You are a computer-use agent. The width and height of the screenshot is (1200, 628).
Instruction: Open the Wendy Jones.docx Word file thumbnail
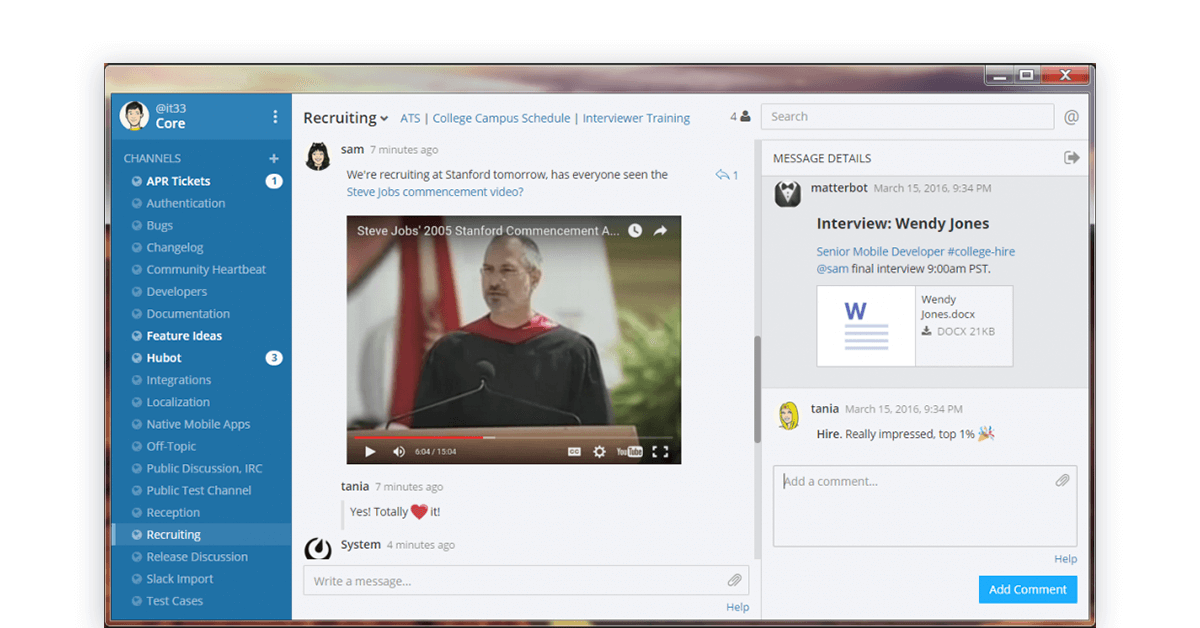tap(867, 326)
